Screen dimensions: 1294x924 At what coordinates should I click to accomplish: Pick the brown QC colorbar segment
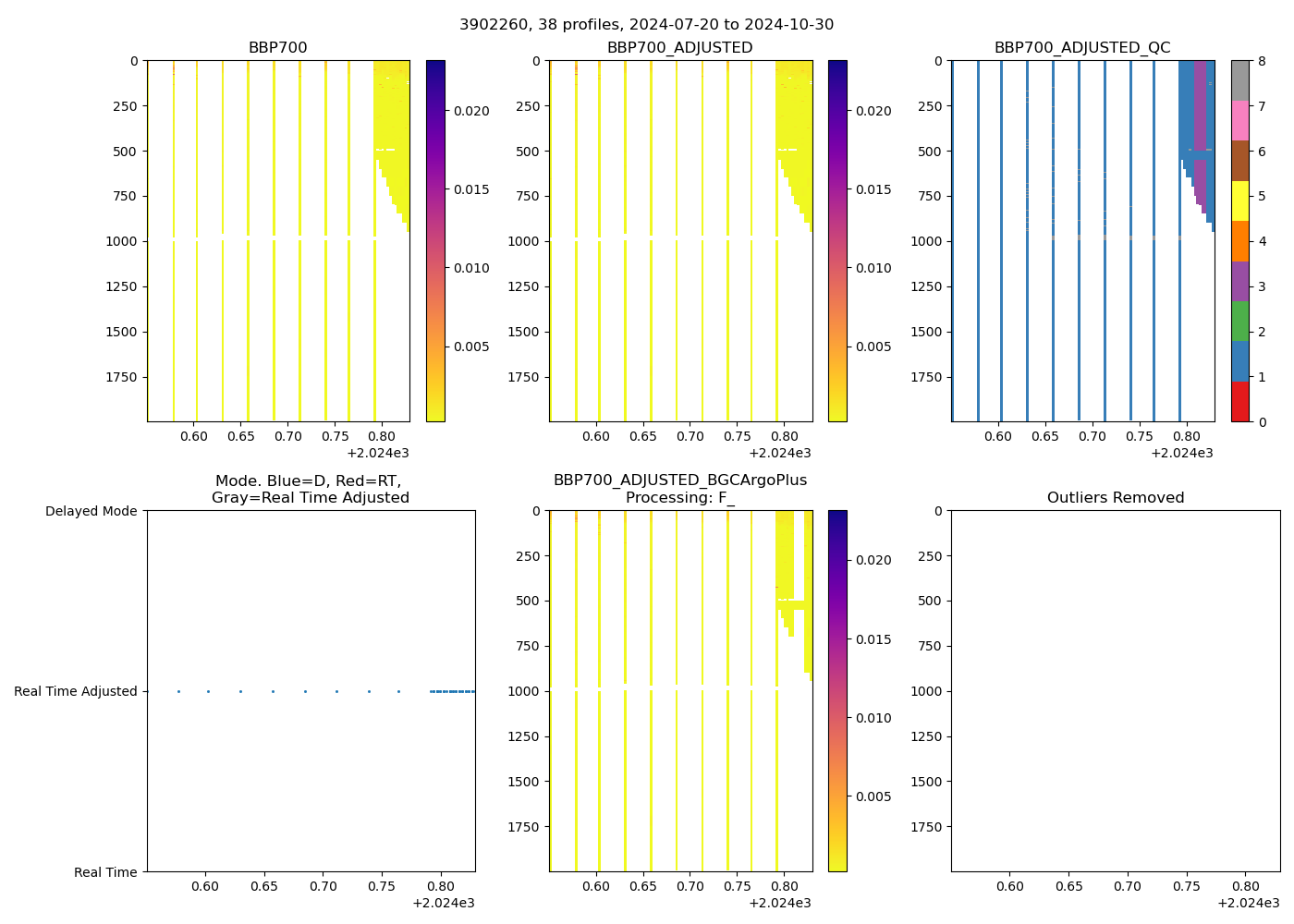click(1239, 161)
